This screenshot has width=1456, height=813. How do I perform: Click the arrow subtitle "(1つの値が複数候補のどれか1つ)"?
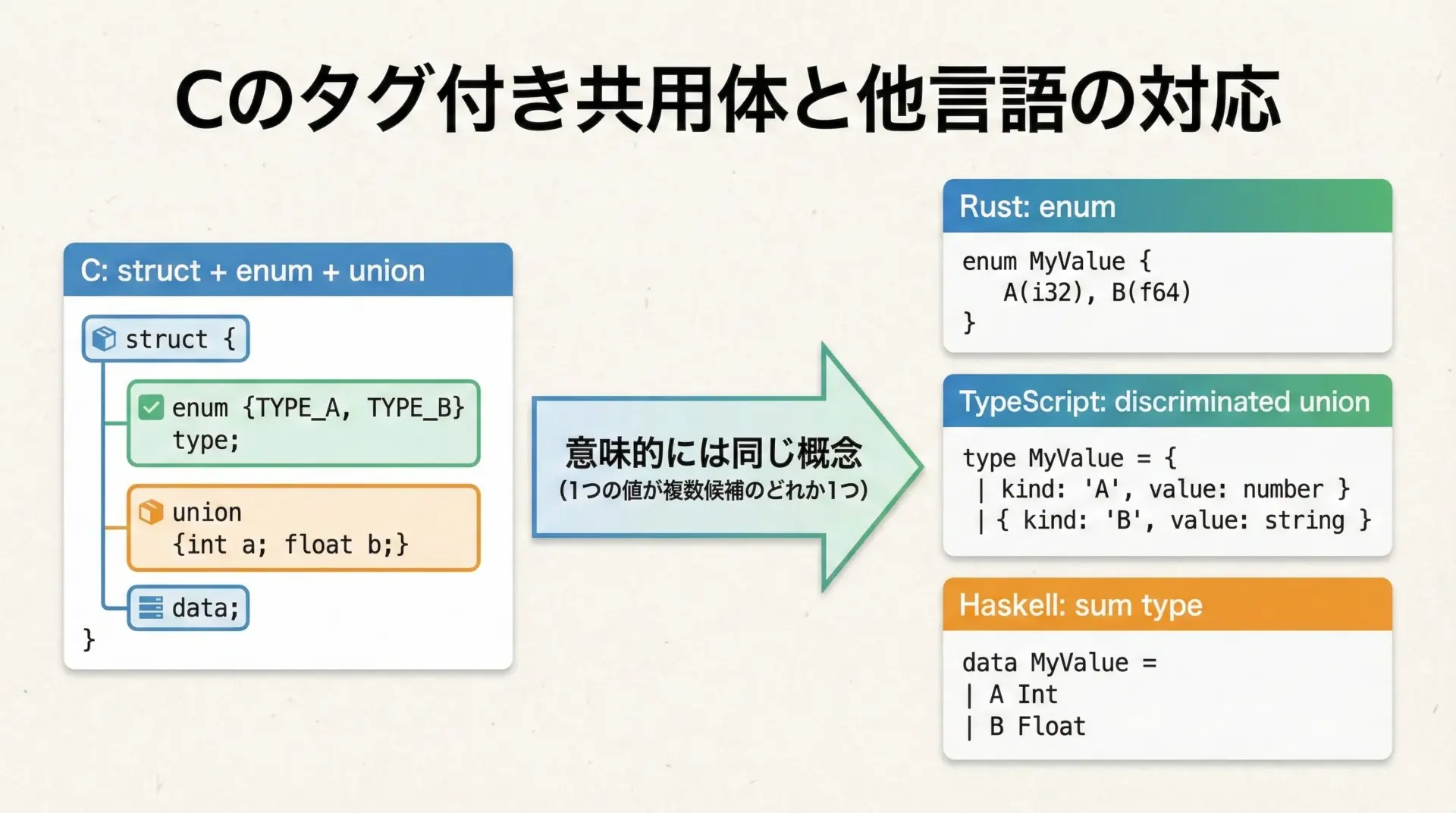coord(714,491)
